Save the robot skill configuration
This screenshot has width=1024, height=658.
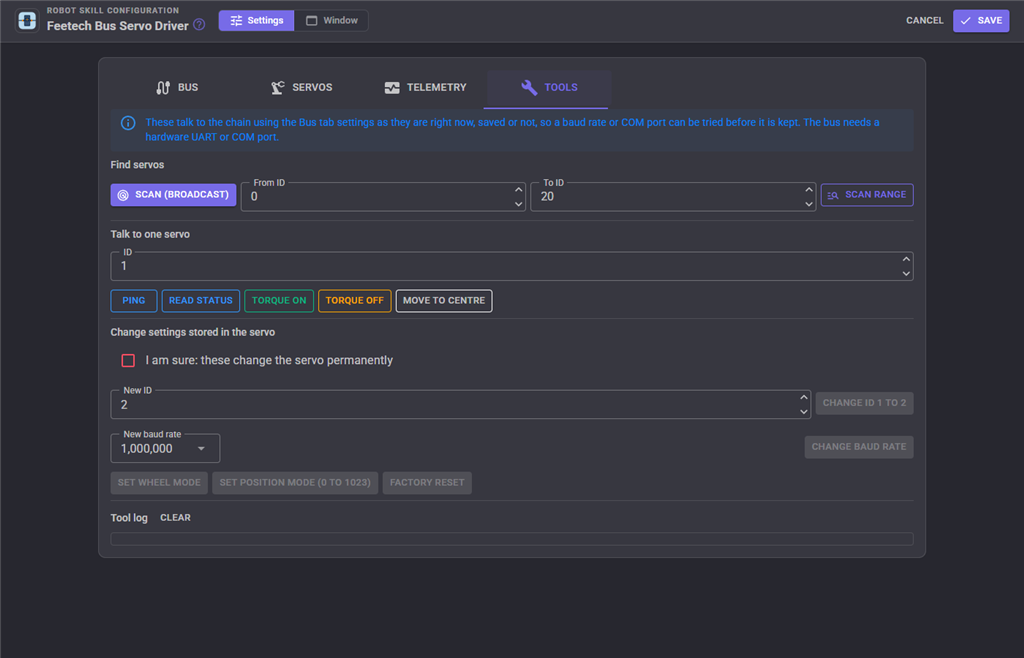tap(981, 20)
